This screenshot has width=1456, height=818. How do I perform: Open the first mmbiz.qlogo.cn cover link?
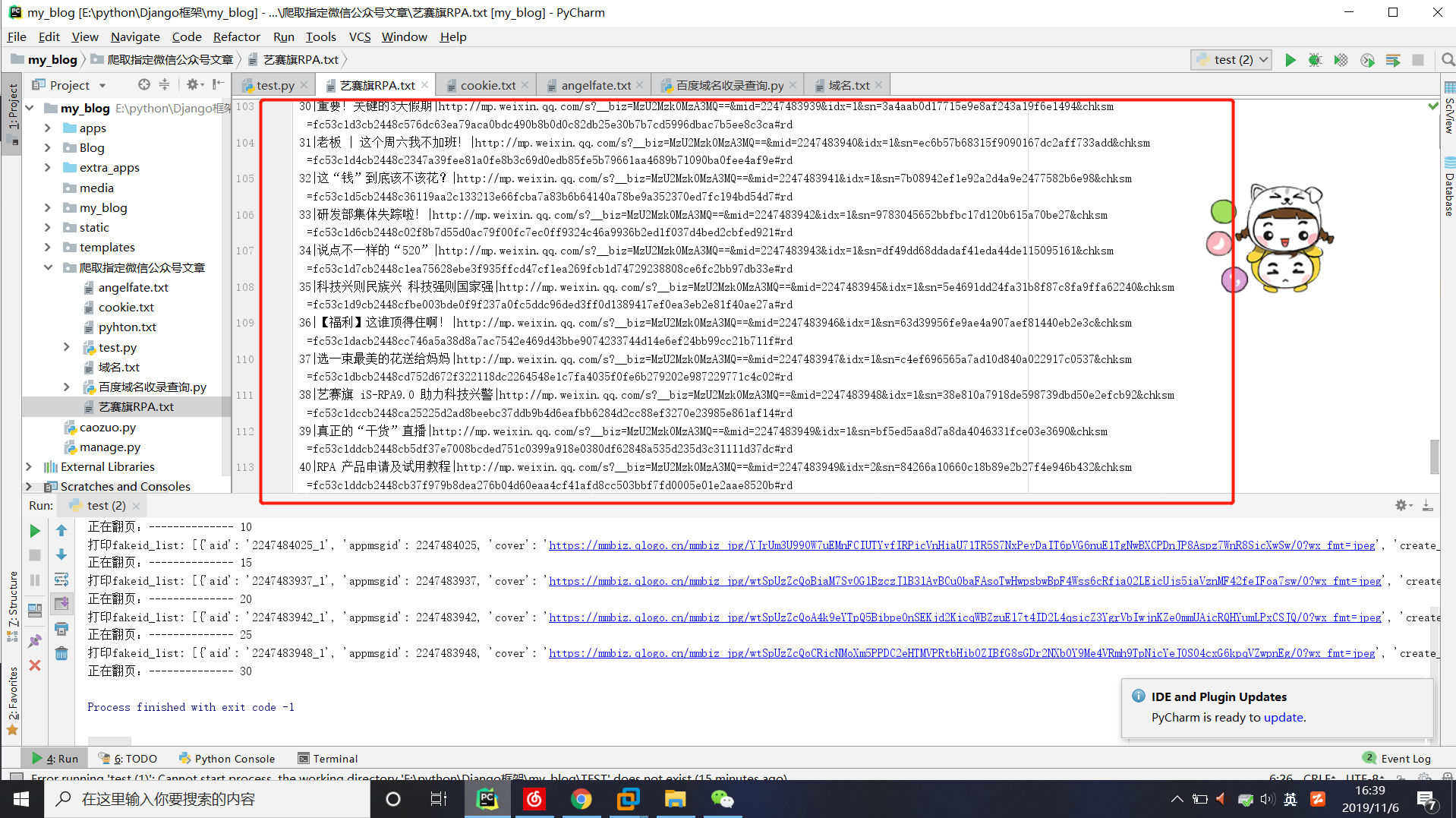[x=962, y=545]
